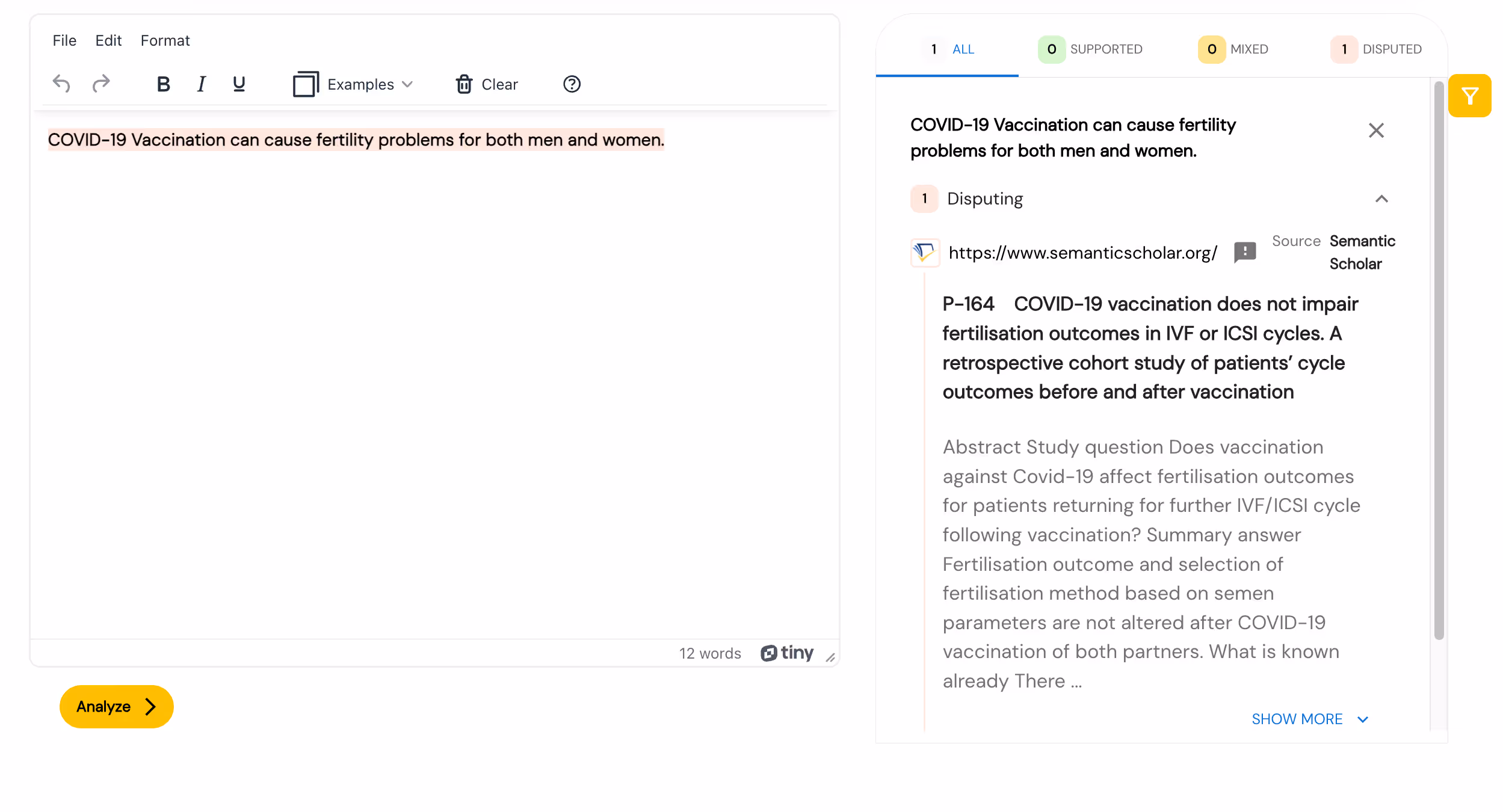Open the Examples dropdown

click(x=354, y=84)
